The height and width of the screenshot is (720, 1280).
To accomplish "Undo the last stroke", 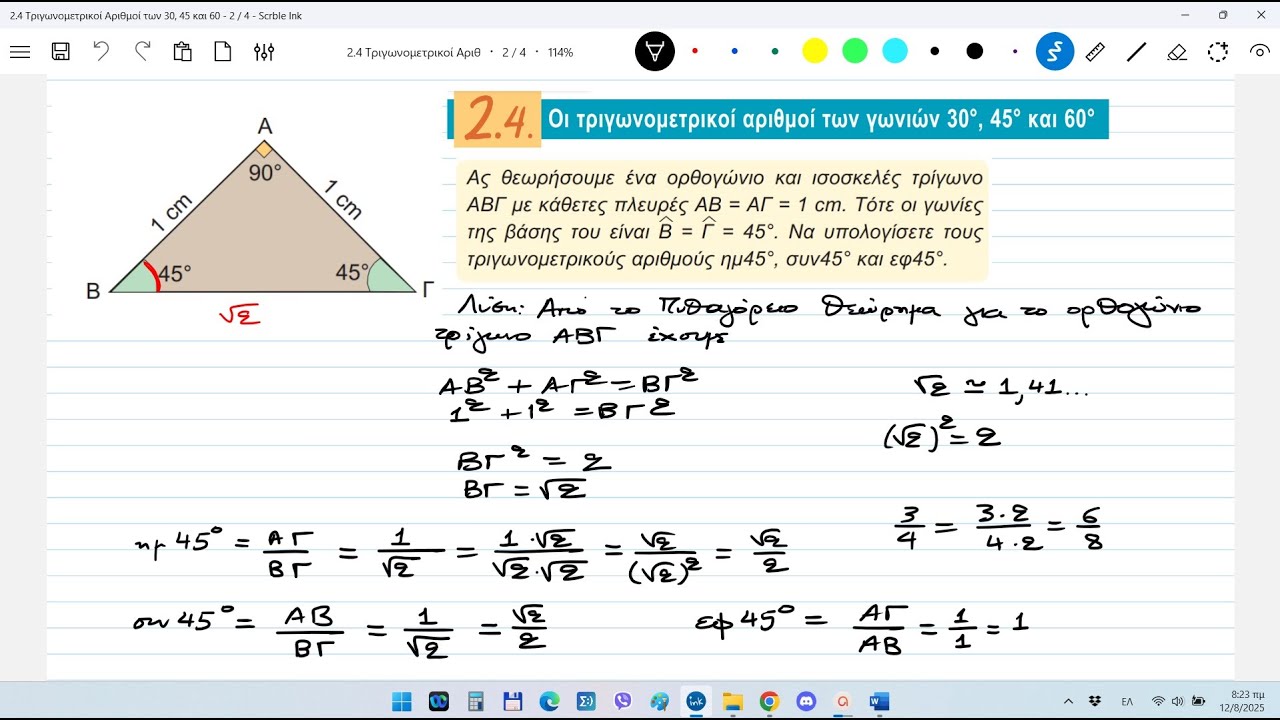I will click(x=101, y=52).
